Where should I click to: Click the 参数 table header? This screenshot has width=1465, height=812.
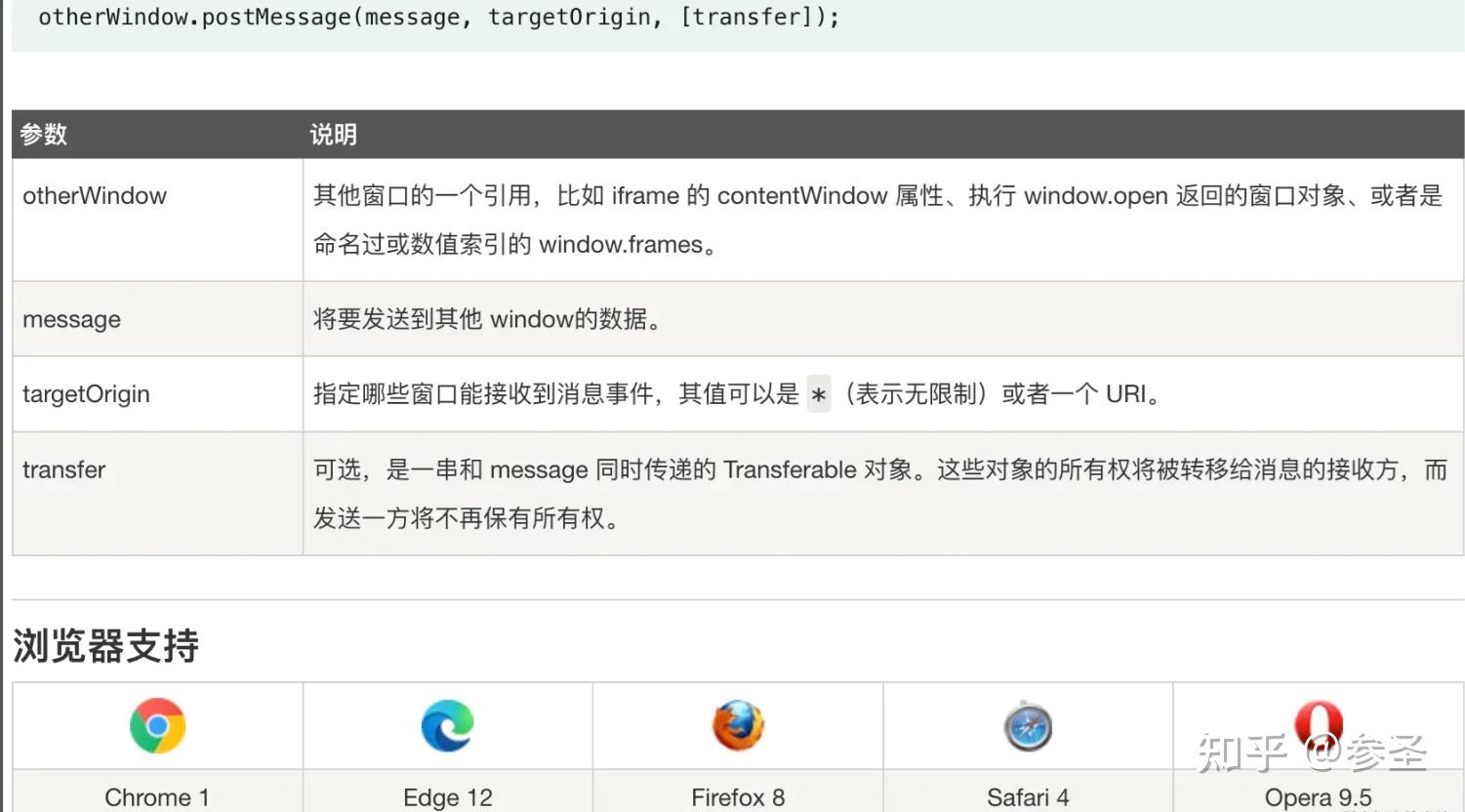click(43, 134)
